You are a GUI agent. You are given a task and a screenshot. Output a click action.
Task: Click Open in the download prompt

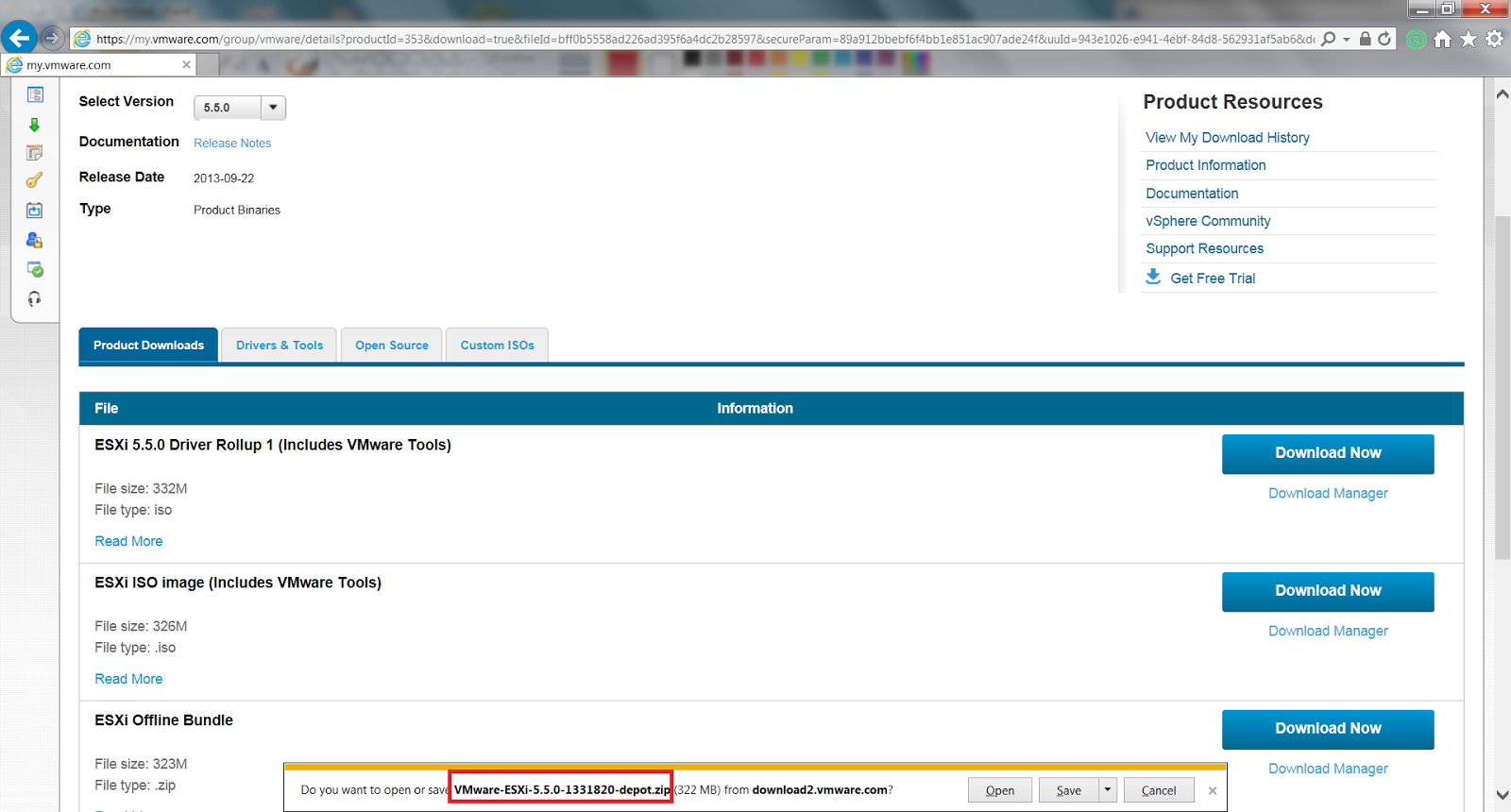pos(1000,790)
